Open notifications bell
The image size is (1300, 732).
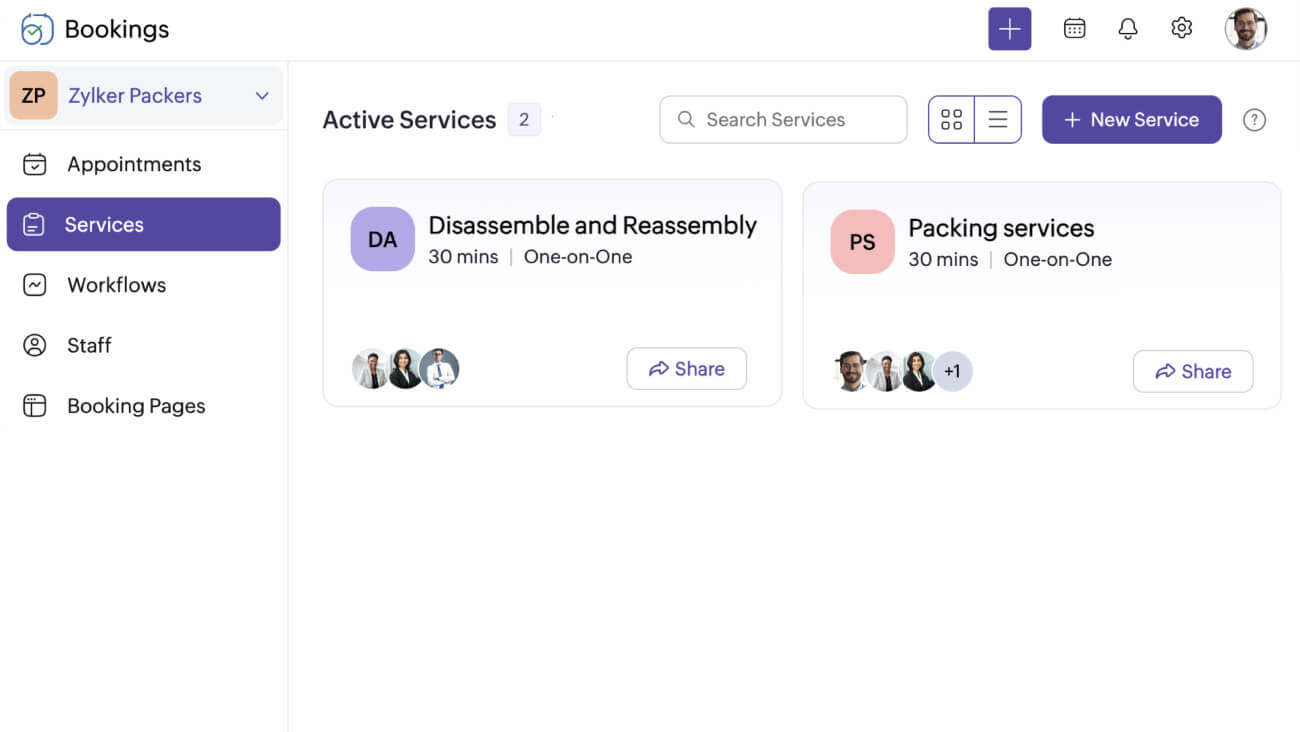coord(1127,28)
